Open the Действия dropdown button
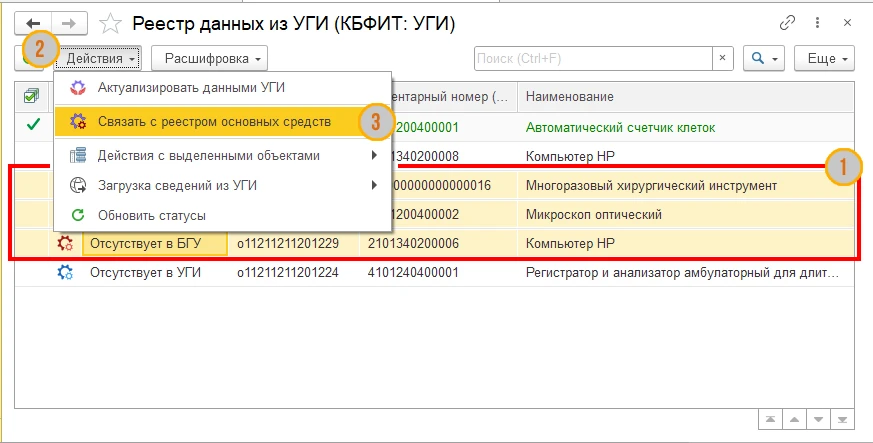This screenshot has width=873, height=443. pyautogui.click(x=100, y=58)
